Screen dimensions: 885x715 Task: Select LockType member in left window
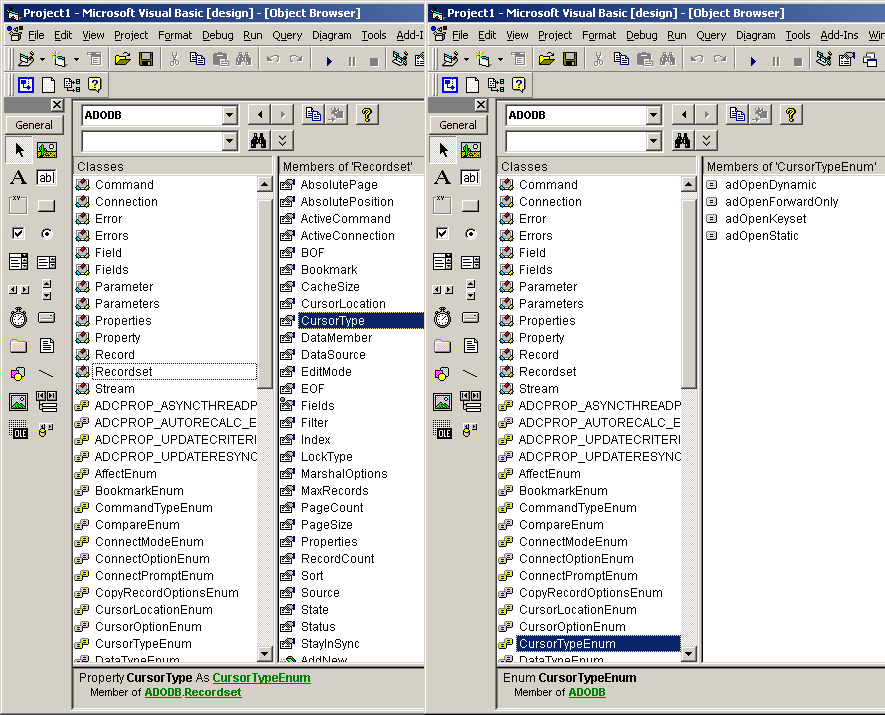pyautogui.click(x=326, y=457)
